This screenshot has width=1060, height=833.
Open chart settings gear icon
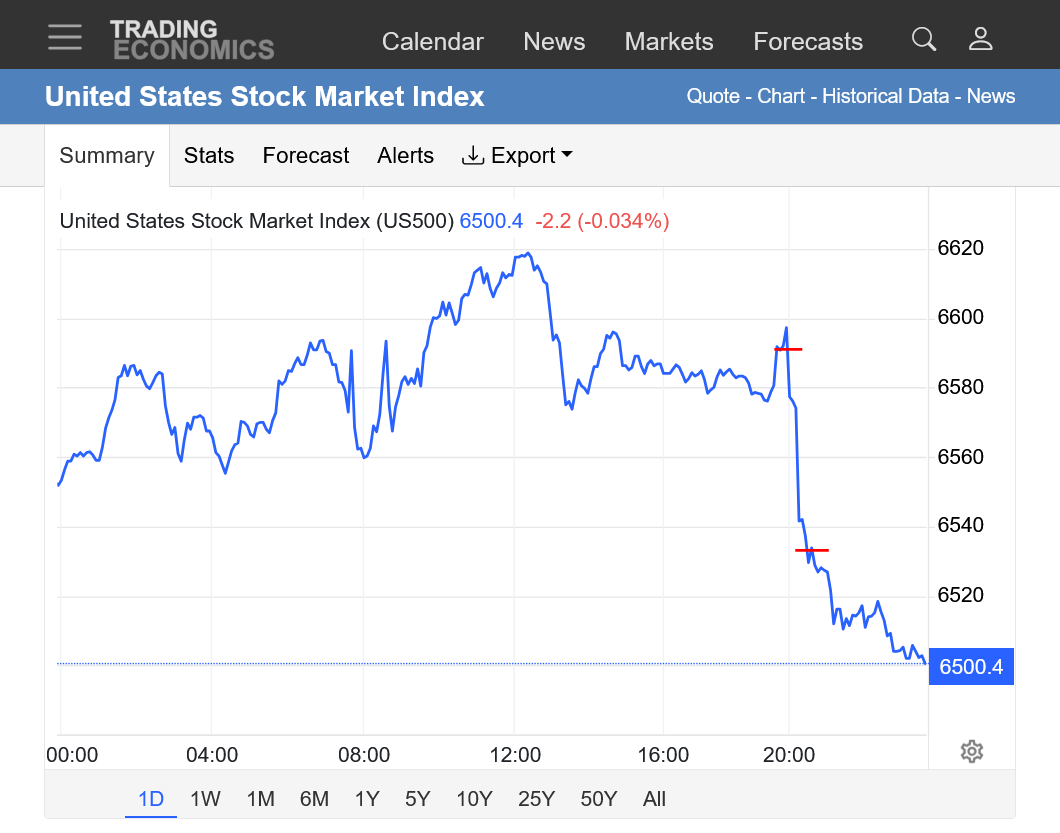click(971, 751)
